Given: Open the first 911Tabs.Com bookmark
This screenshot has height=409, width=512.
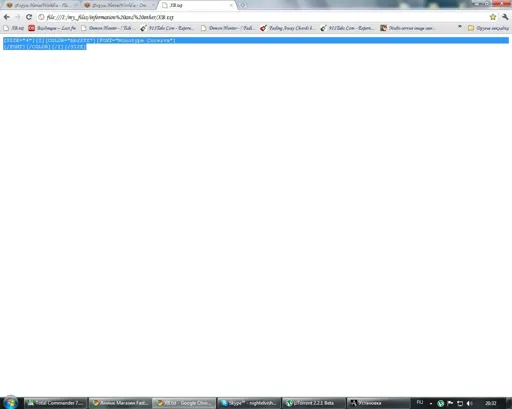Looking at the screenshot, I should click(167, 28).
